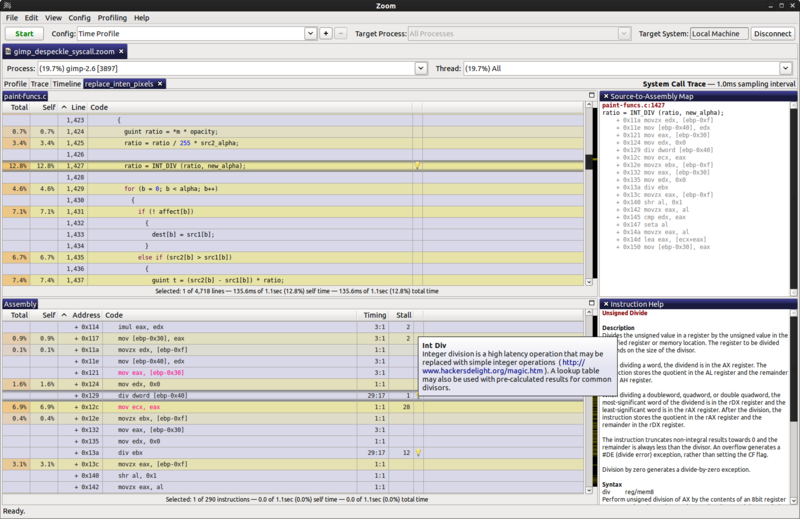
Task: Open the View menu
Action: (x=53, y=18)
